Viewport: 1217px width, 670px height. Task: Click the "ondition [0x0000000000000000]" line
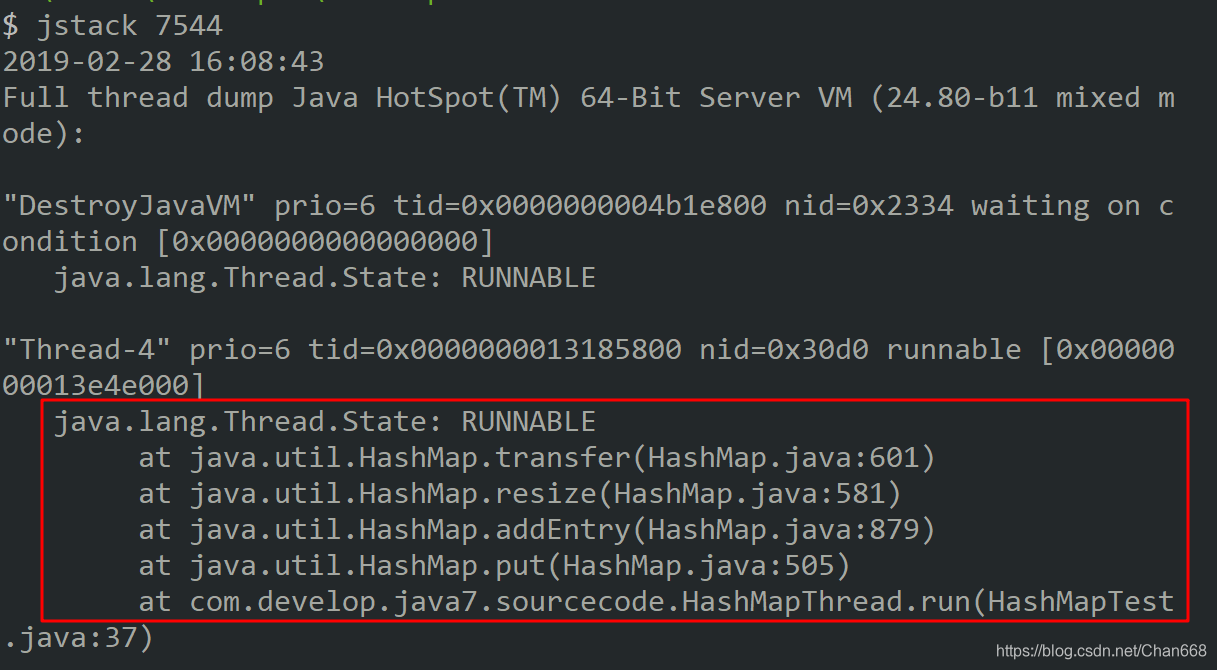[248, 241]
